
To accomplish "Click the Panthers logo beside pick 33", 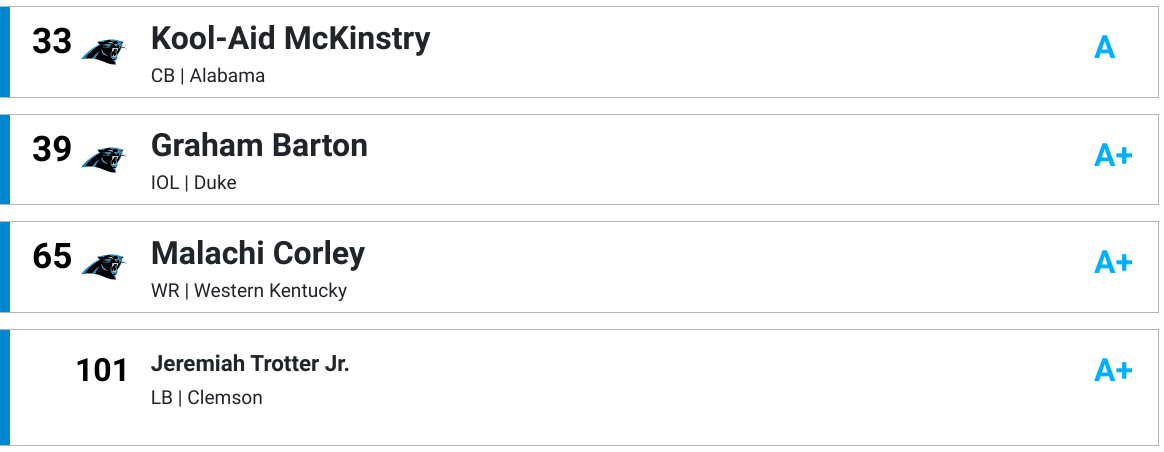I will 103,51.
